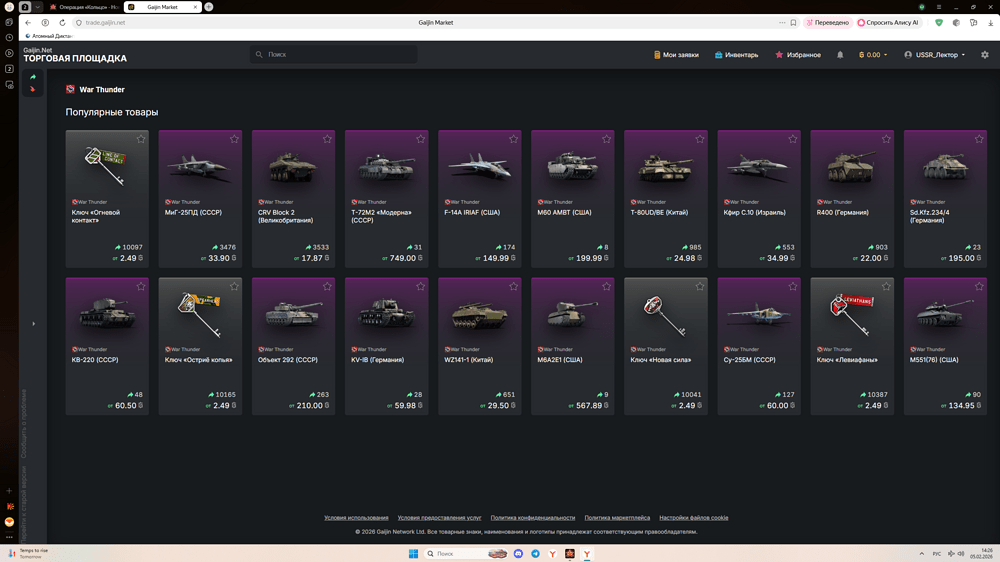Open the Условия использования link

pyautogui.click(x=356, y=518)
